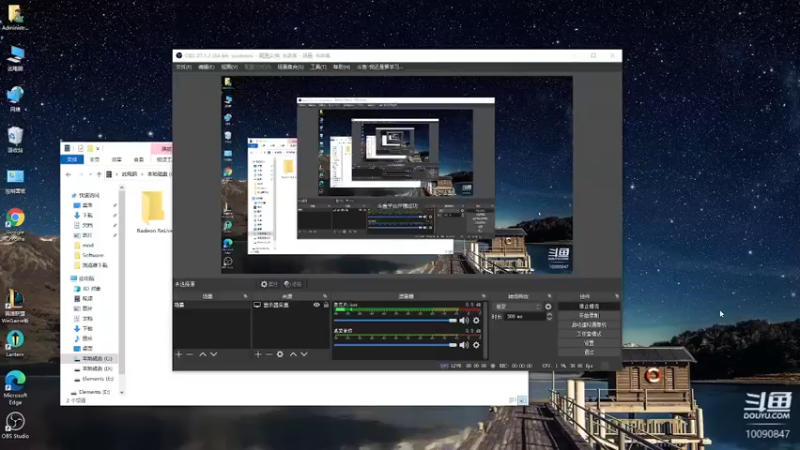Pop out the Scene Transitions dock icon
Image resolution: width=800 pixels, height=450 pixels.
(x=549, y=296)
